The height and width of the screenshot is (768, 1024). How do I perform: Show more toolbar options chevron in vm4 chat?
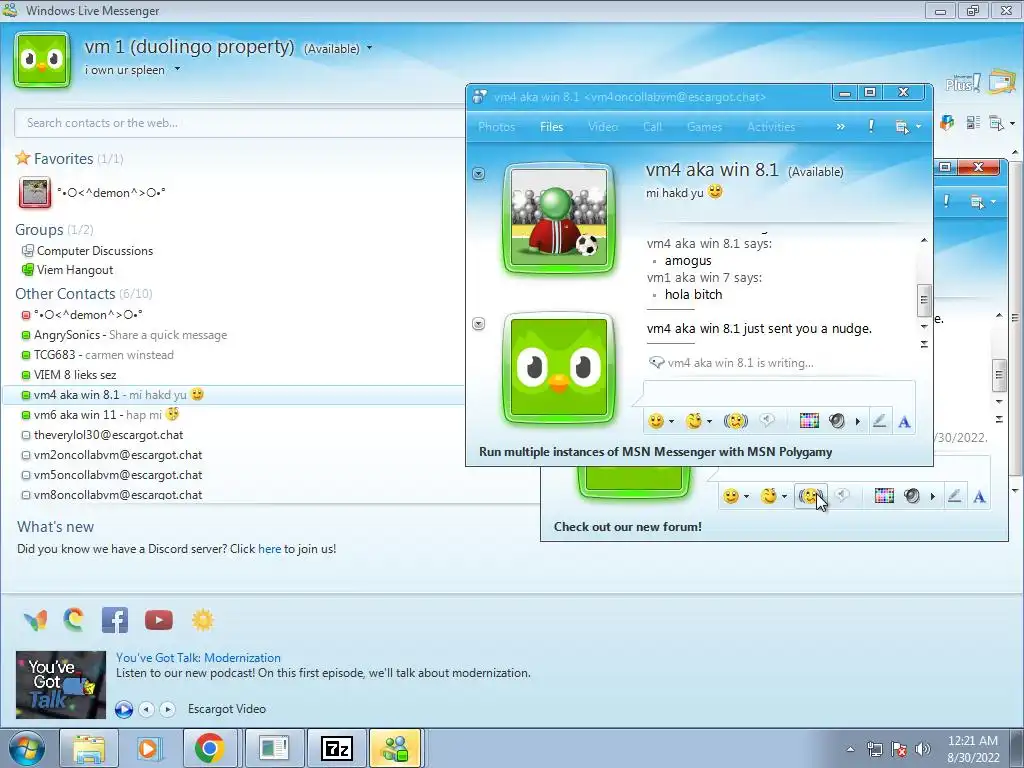point(840,127)
